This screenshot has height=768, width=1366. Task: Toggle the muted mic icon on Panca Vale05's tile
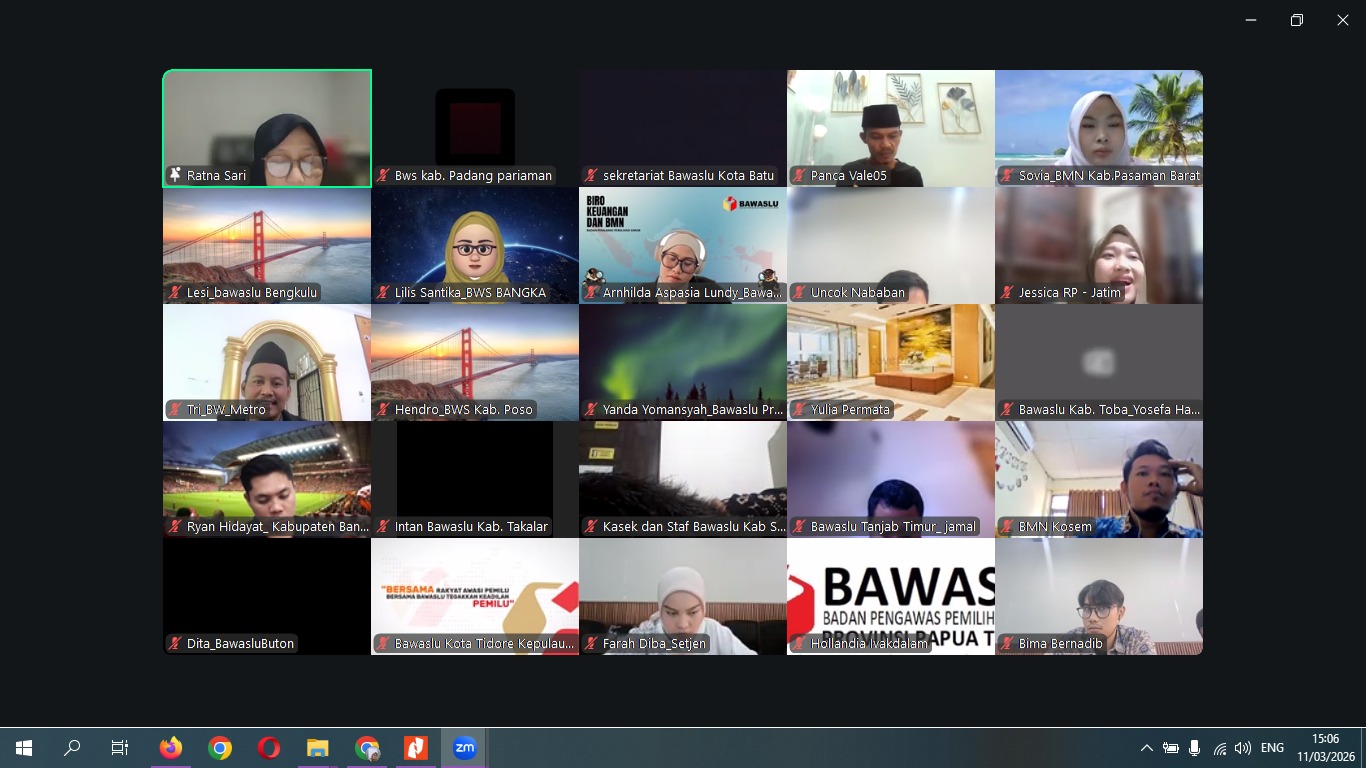click(x=797, y=176)
